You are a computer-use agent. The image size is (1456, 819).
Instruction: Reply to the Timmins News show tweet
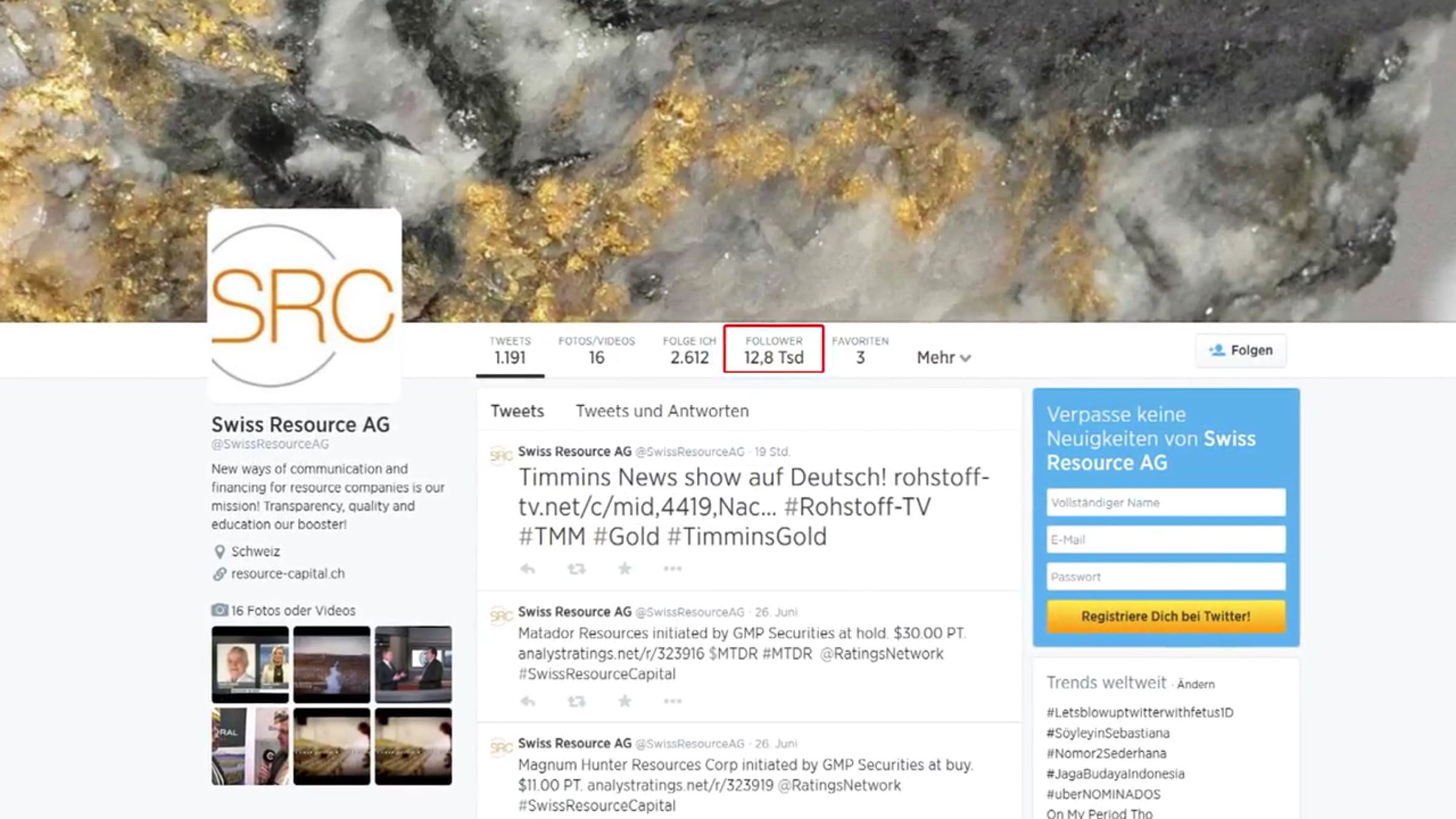coord(528,568)
